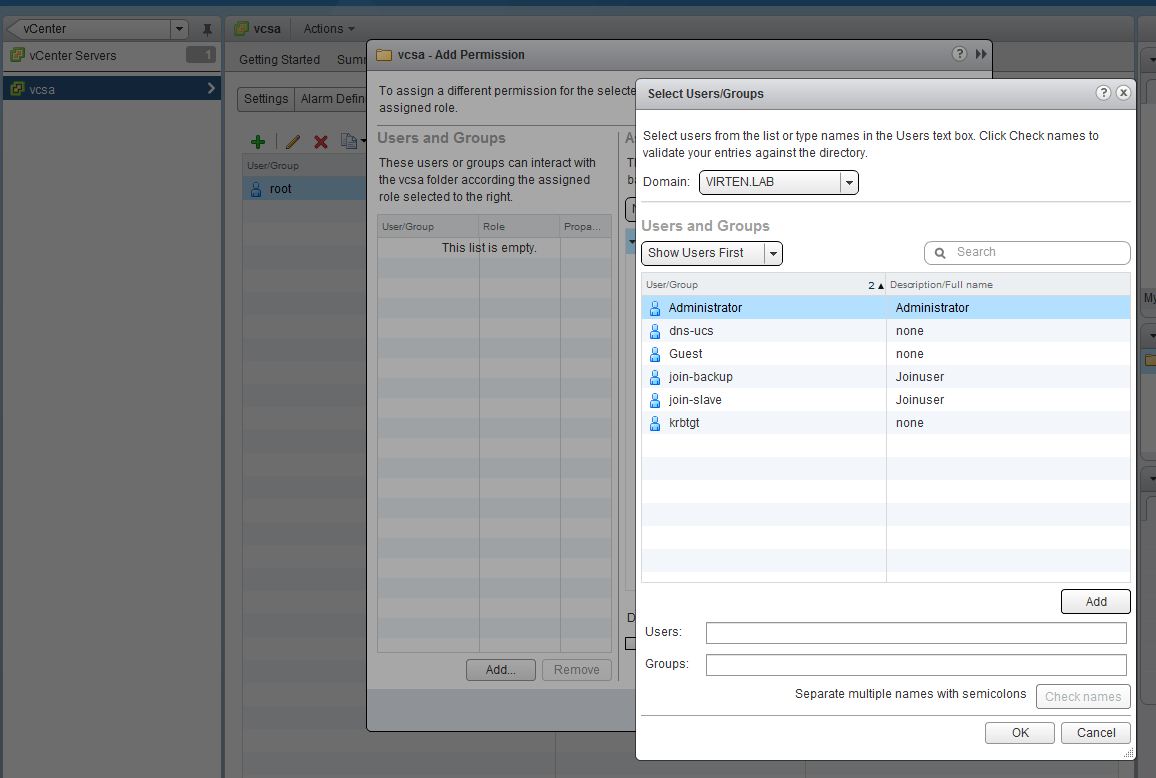Click the Guest user icon
Image resolution: width=1156 pixels, height=778 pixels.
[655, 354]
